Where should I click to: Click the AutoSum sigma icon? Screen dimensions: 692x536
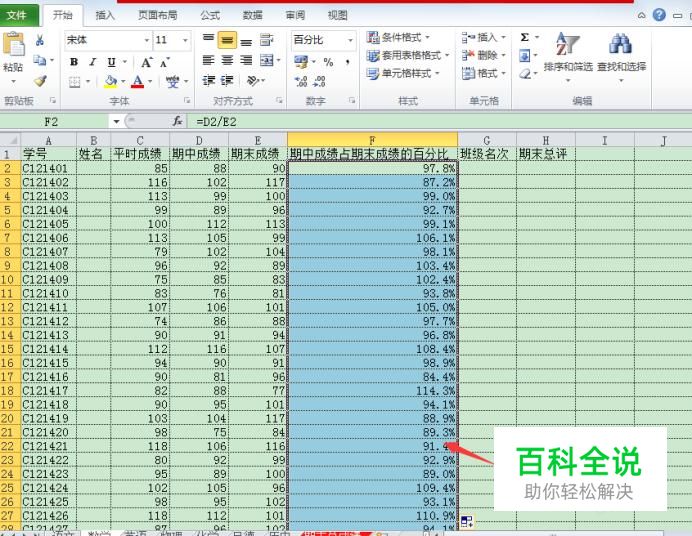pyautogui.click(x=525, y=37)
